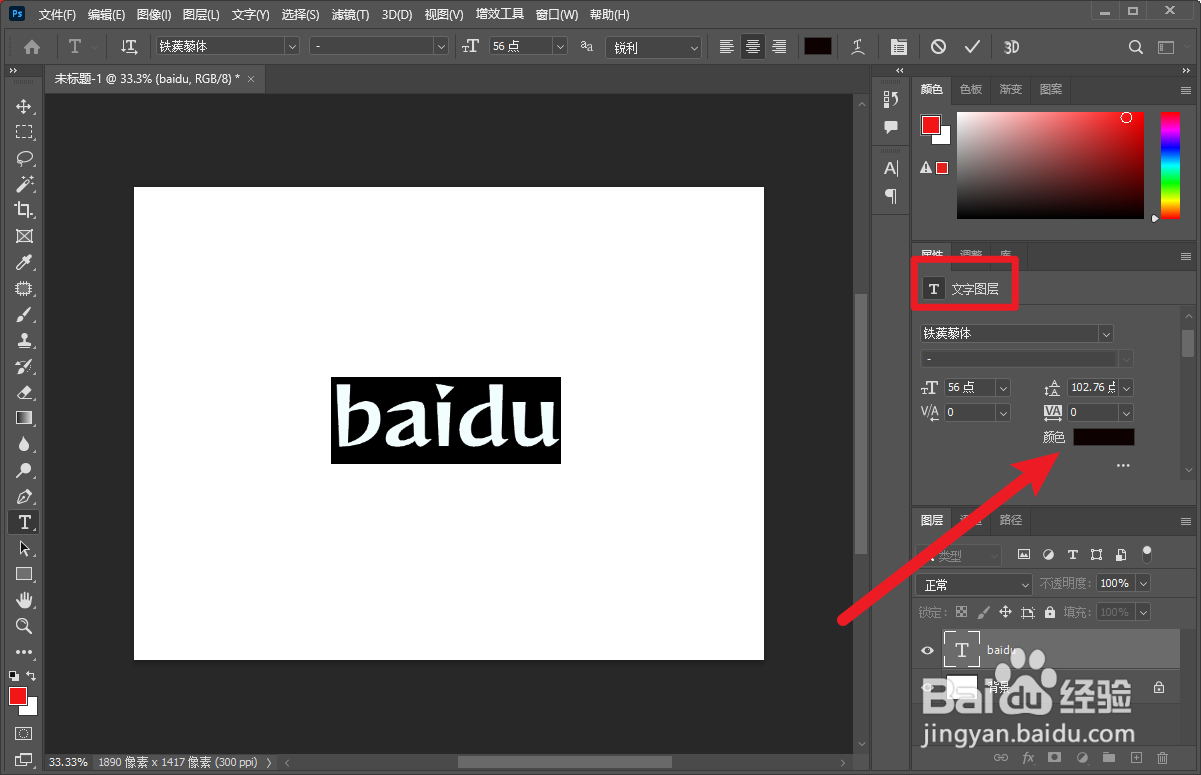Swap foreground and background colors
Viewport: 1201px width, 775px height.
(x=31, y=676)
